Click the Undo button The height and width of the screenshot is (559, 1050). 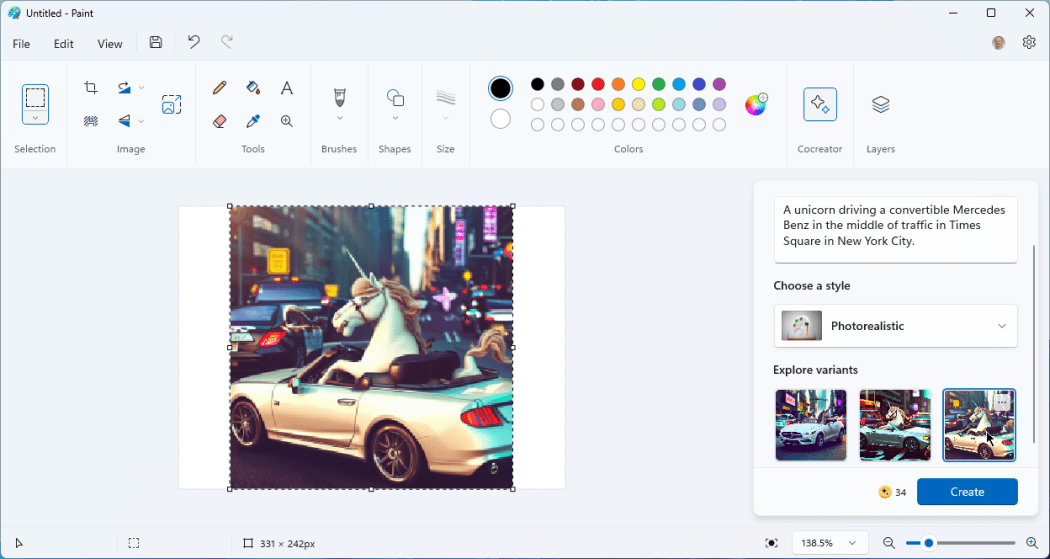coord(194,42)
